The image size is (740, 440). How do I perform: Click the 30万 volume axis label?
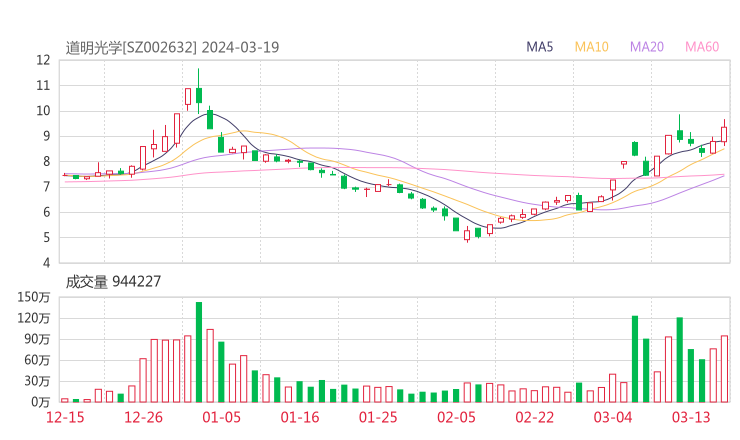[37, 381]
